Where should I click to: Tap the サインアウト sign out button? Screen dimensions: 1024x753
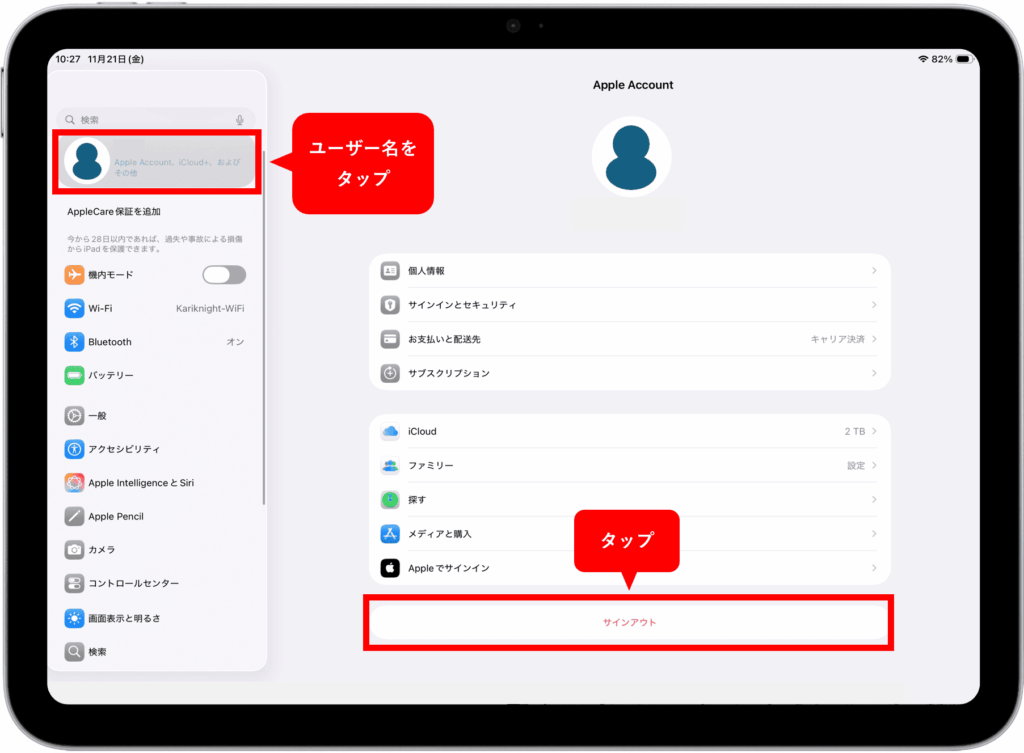click(629, 622)
